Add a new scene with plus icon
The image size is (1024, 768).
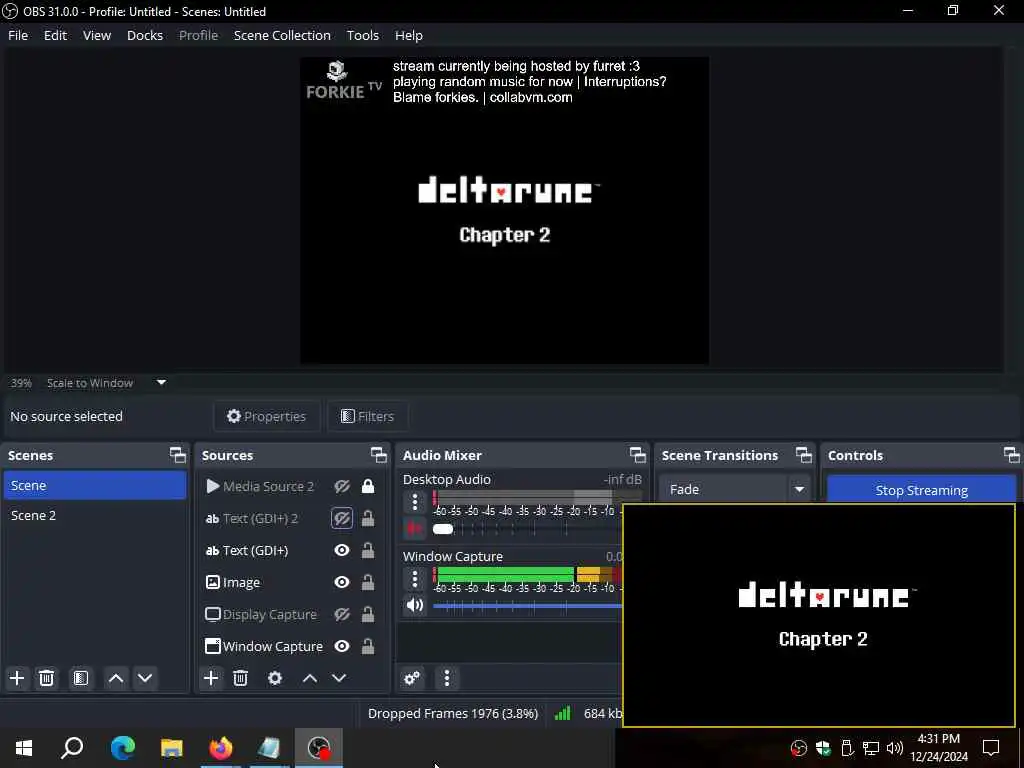pyautogui.click(x=17, y=678)
